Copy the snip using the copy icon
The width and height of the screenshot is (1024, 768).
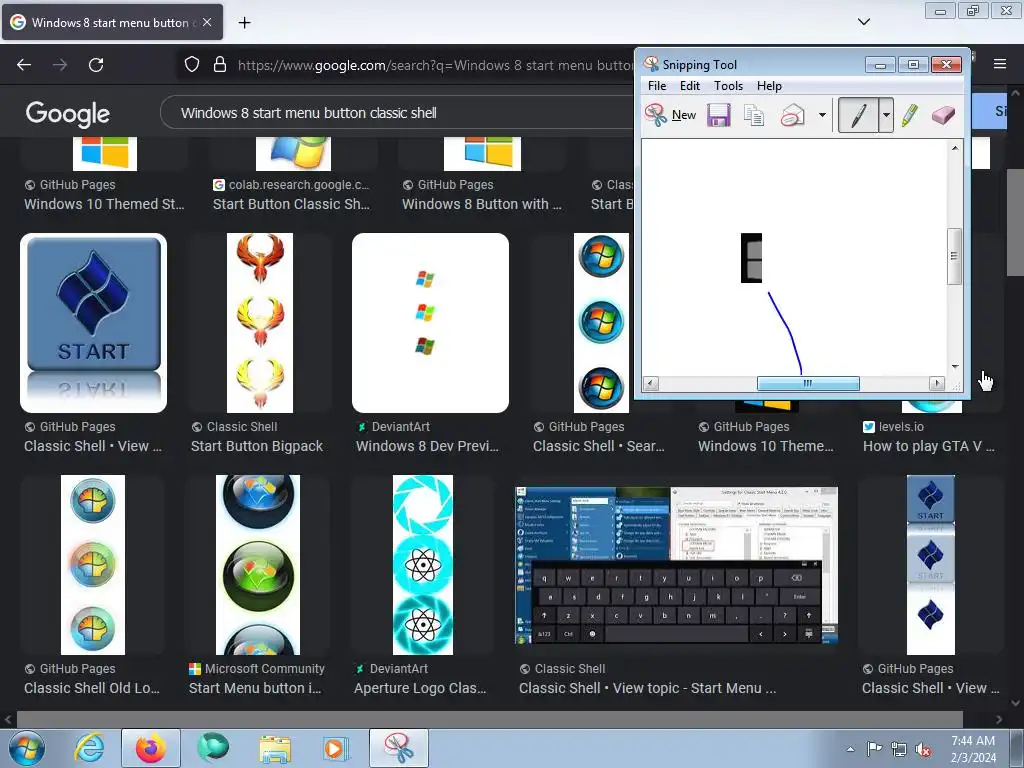click(754, 115)
